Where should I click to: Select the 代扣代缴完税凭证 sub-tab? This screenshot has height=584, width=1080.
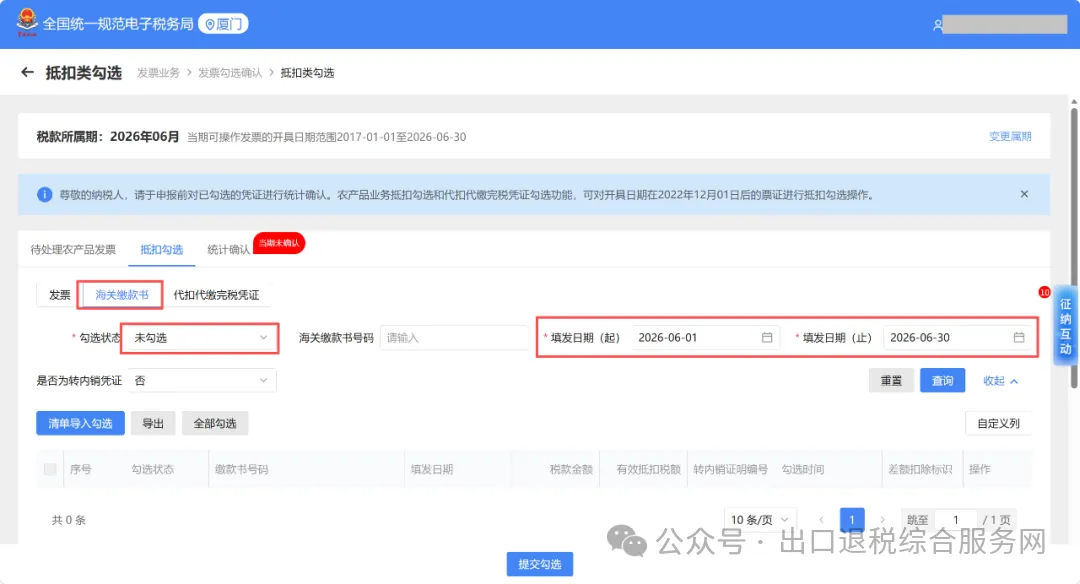tap(216, 295)
